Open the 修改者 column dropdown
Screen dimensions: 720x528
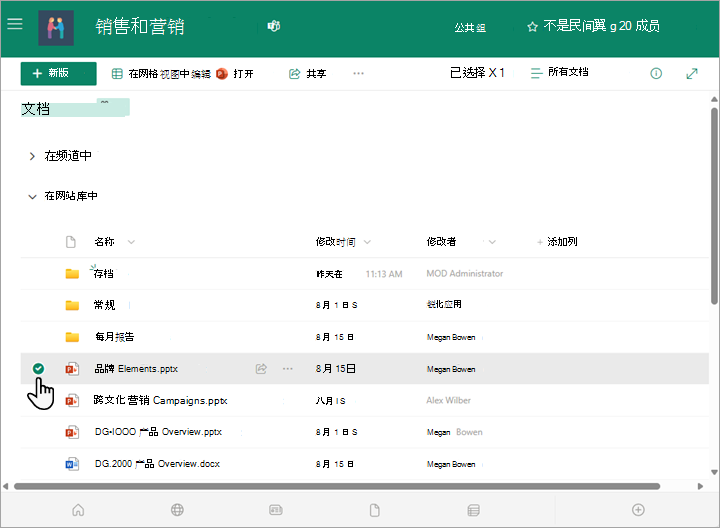point(492,242)
